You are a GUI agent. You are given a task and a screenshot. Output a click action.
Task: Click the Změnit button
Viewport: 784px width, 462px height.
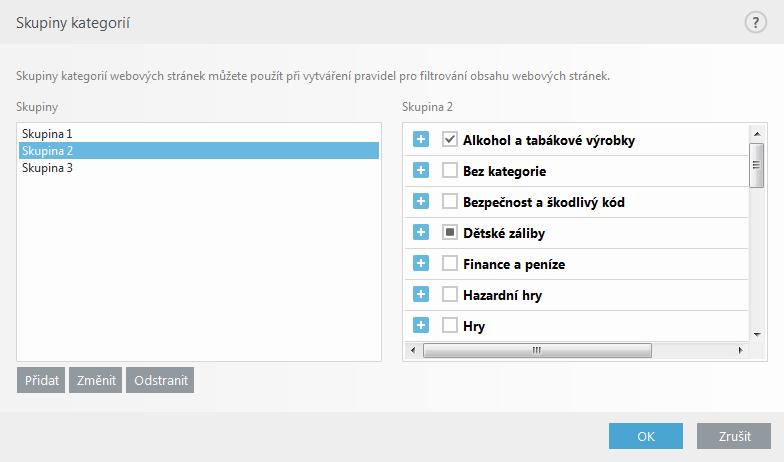tap(96, 380)
